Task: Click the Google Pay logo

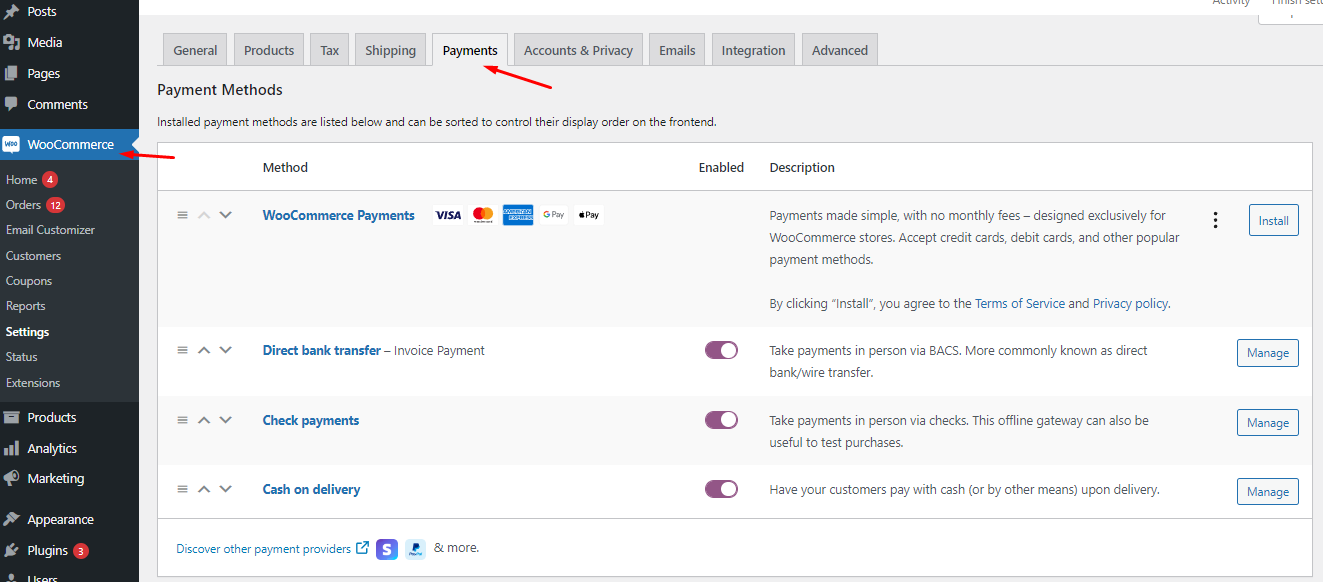Action: (554, 215)
